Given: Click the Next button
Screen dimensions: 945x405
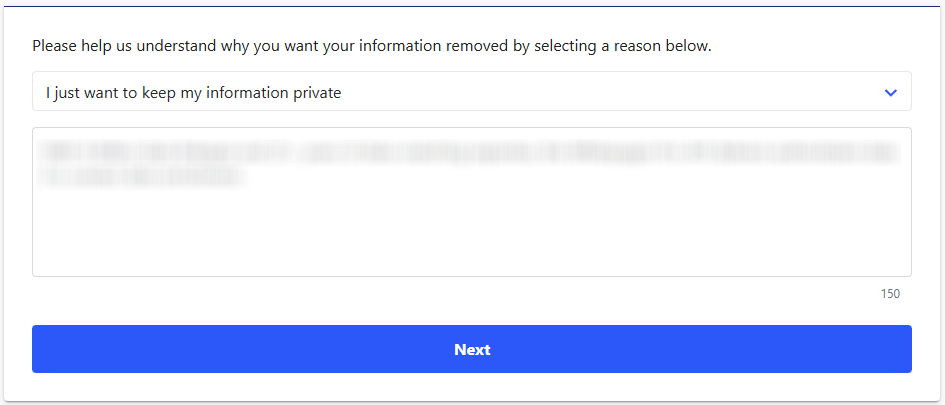Looking at the screenshot, I should click(471, 349).
